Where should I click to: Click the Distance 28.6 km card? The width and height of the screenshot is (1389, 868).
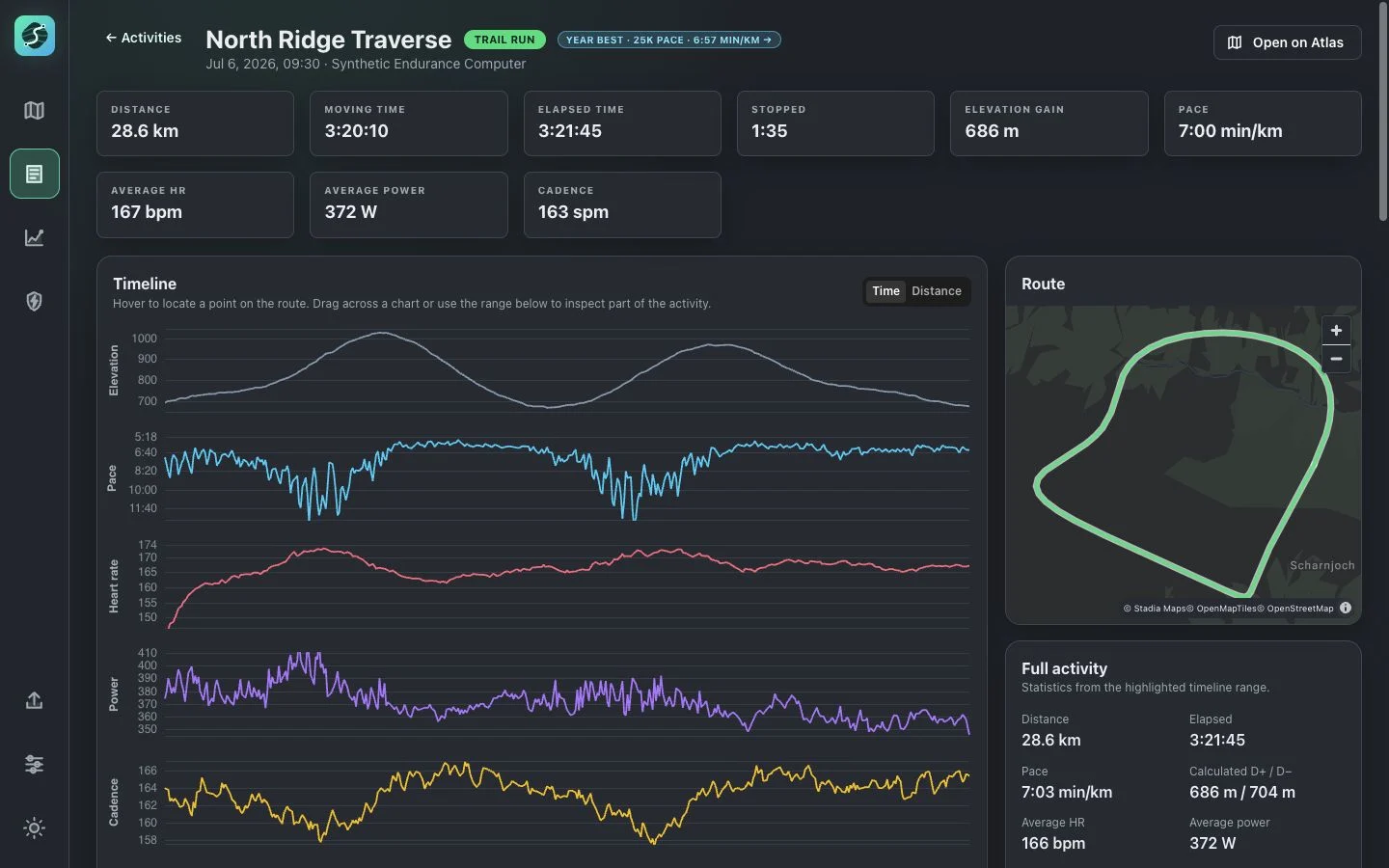coord(195,123)
